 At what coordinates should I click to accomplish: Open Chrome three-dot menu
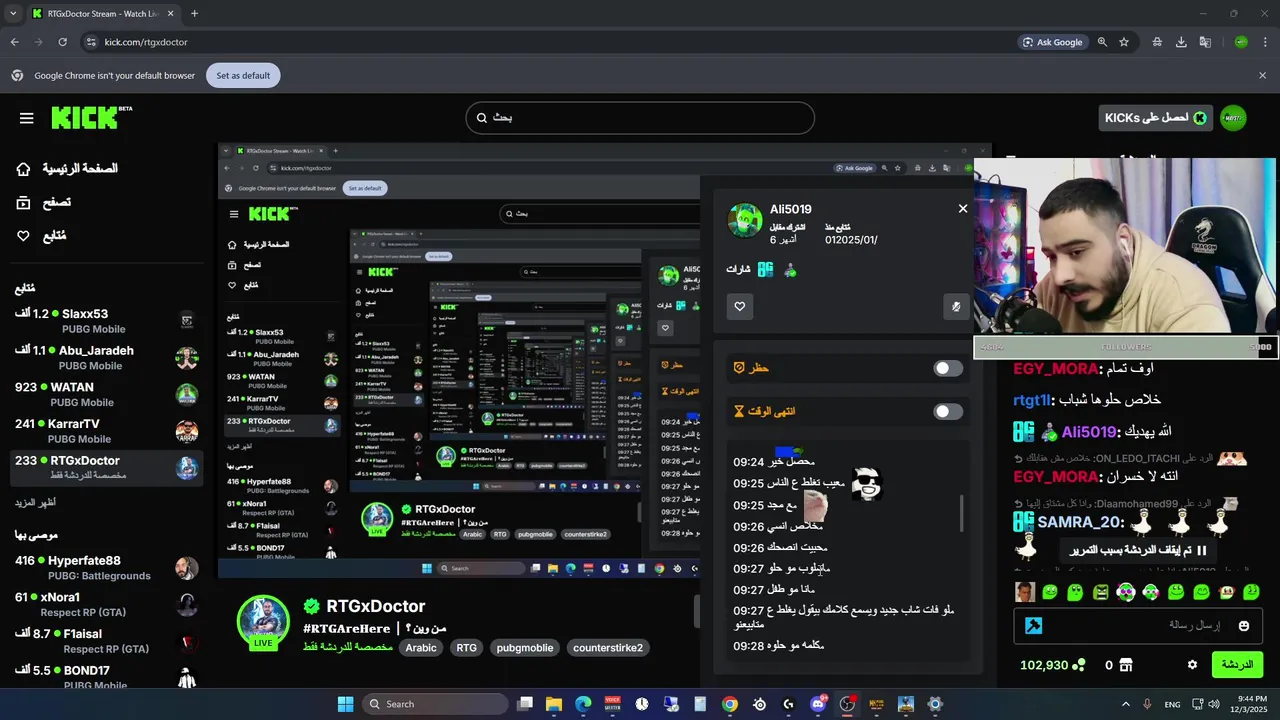(x=1266, y=42)
